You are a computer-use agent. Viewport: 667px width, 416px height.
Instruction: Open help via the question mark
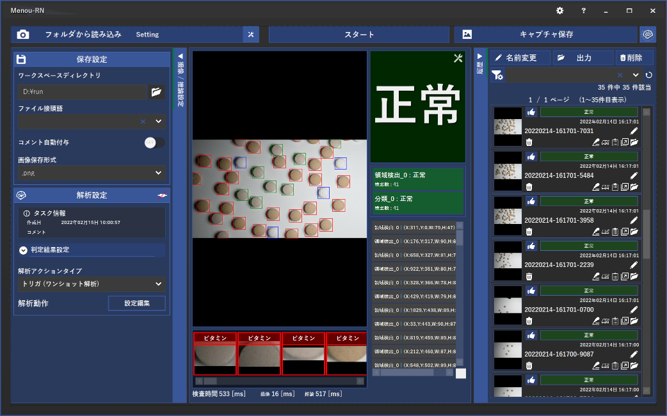583,11
